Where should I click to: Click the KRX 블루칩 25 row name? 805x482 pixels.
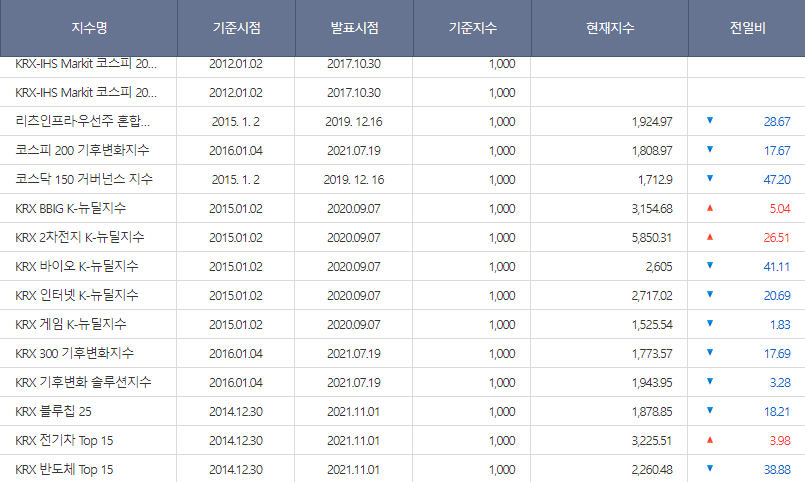[53, 411]
